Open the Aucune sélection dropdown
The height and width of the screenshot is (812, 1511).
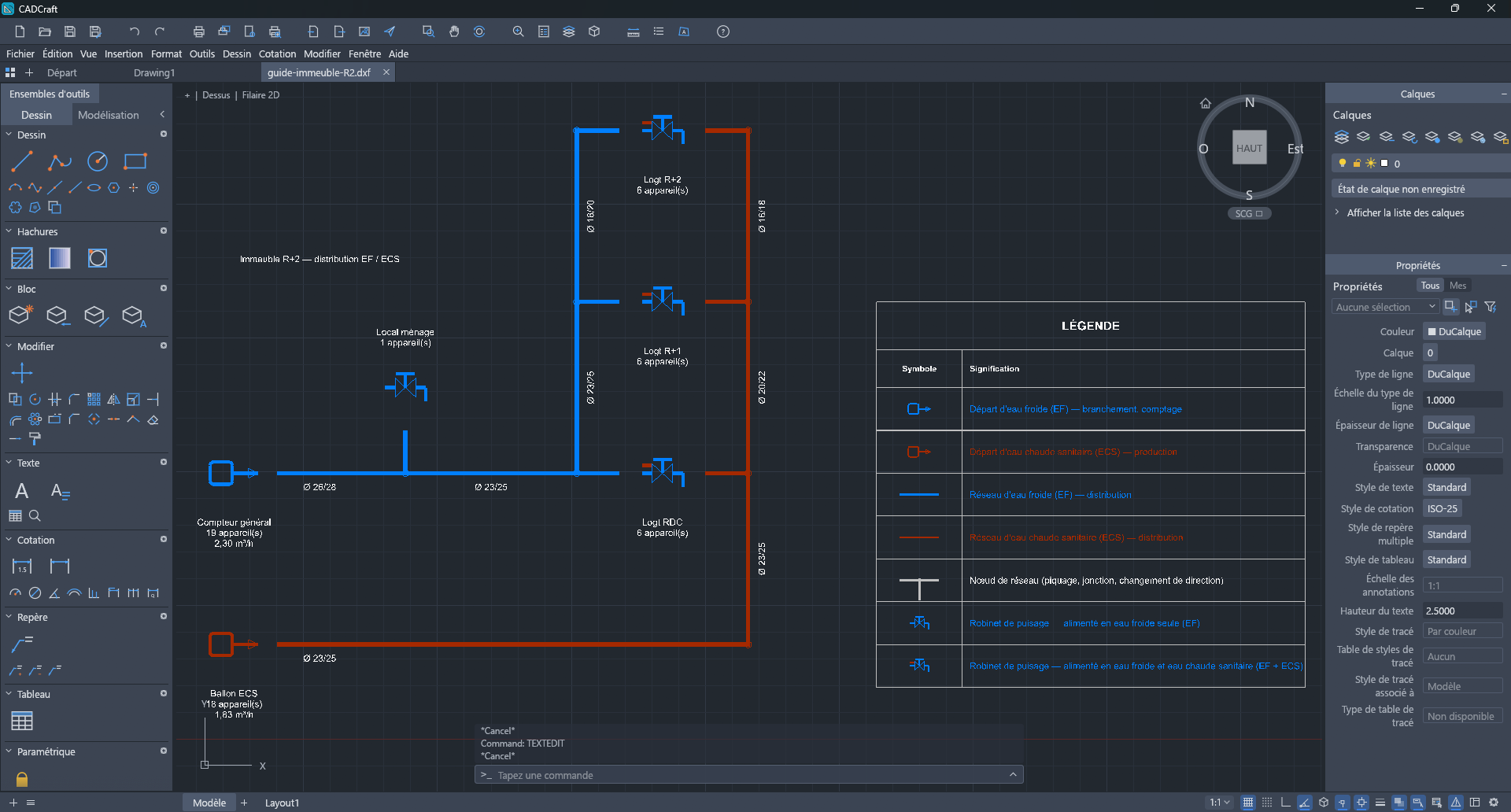point(1385,307)
